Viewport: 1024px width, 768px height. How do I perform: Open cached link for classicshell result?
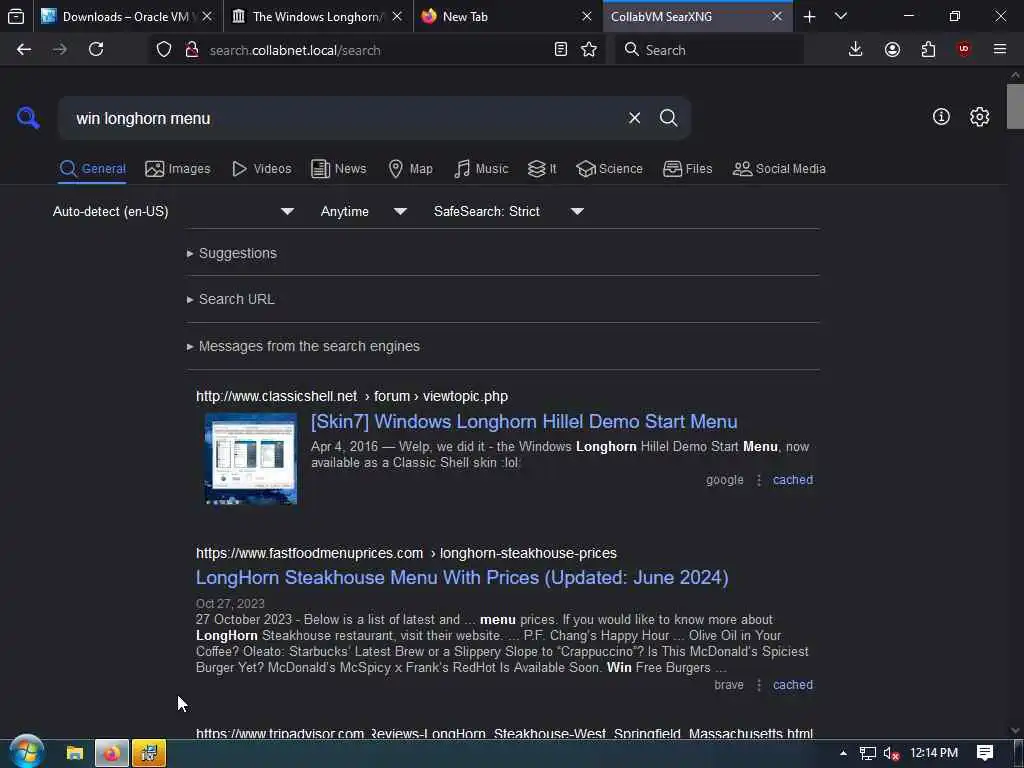click(x=793, y=480)
